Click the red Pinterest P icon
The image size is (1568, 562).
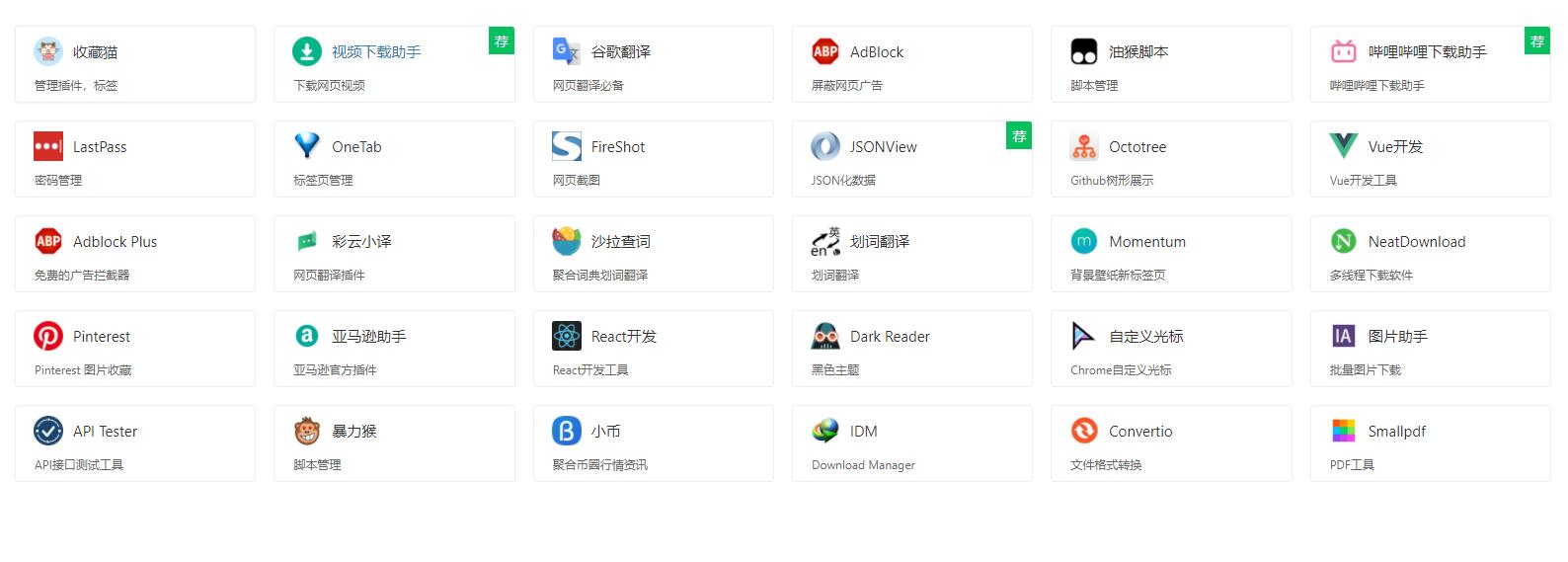48,336
